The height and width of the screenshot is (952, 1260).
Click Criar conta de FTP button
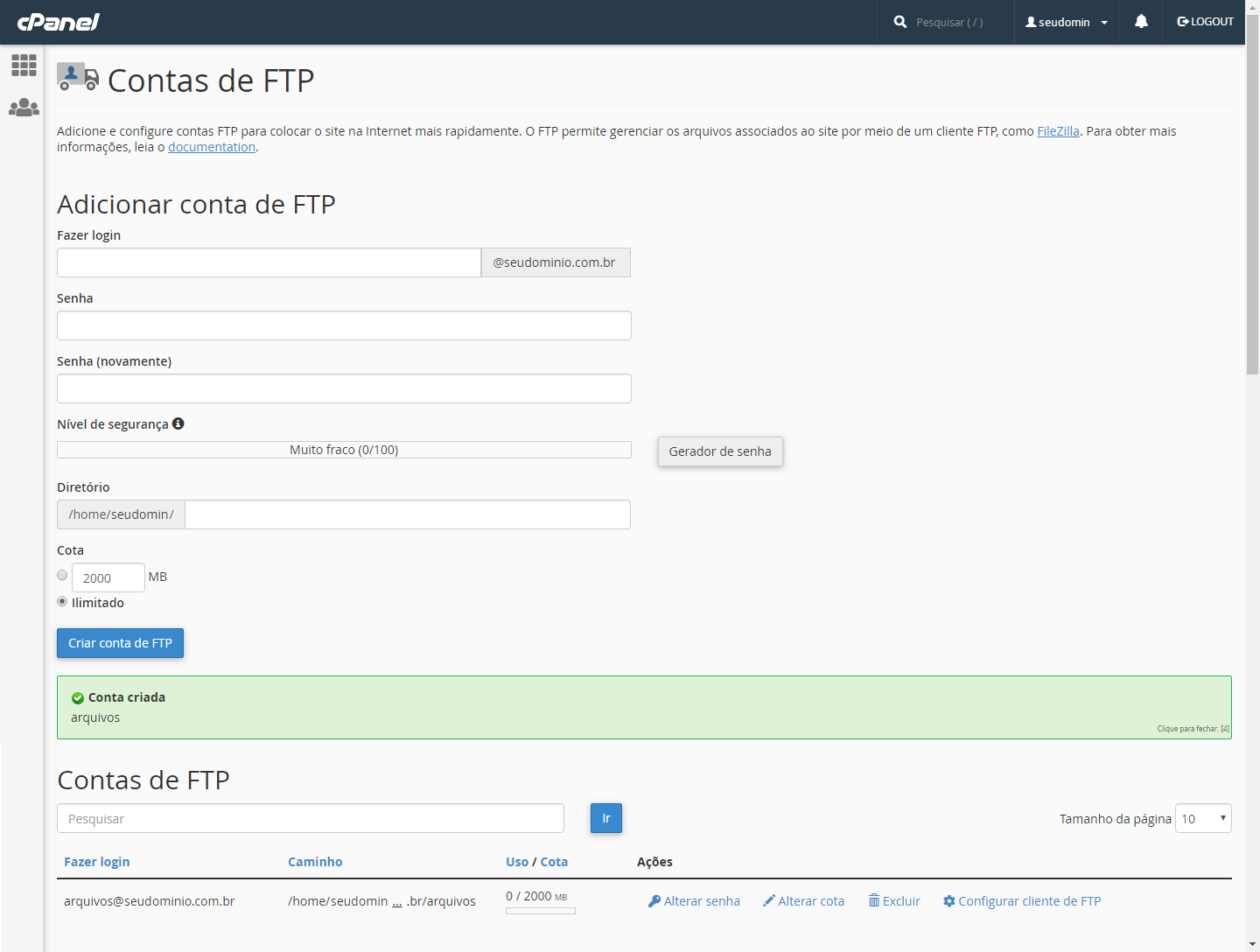(x=120, y=643)
